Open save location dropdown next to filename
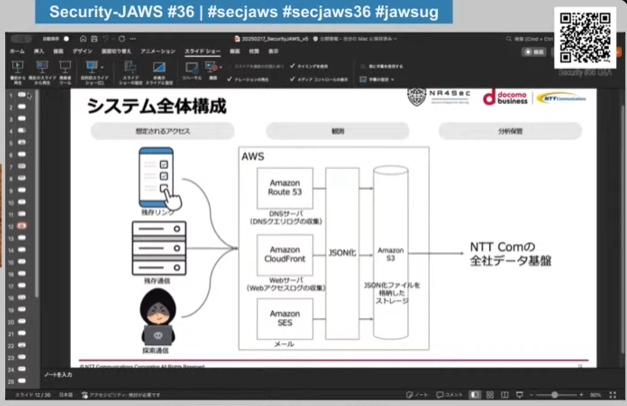 [395, 39]
